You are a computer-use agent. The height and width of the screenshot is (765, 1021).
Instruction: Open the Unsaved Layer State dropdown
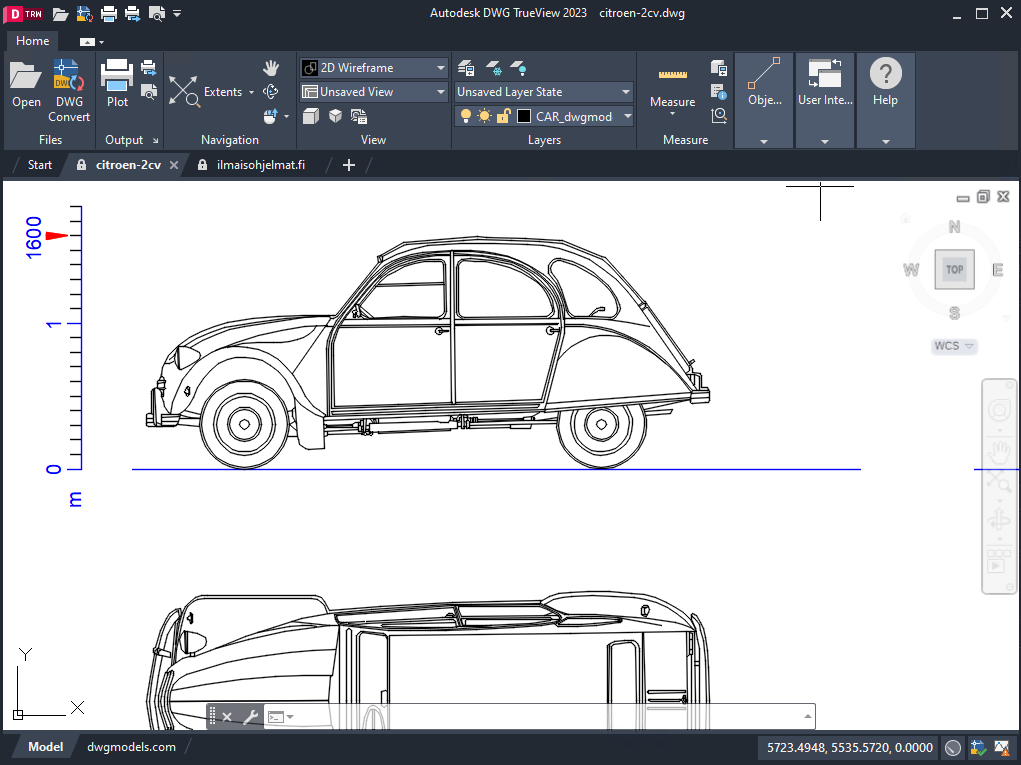pos(544,92)
